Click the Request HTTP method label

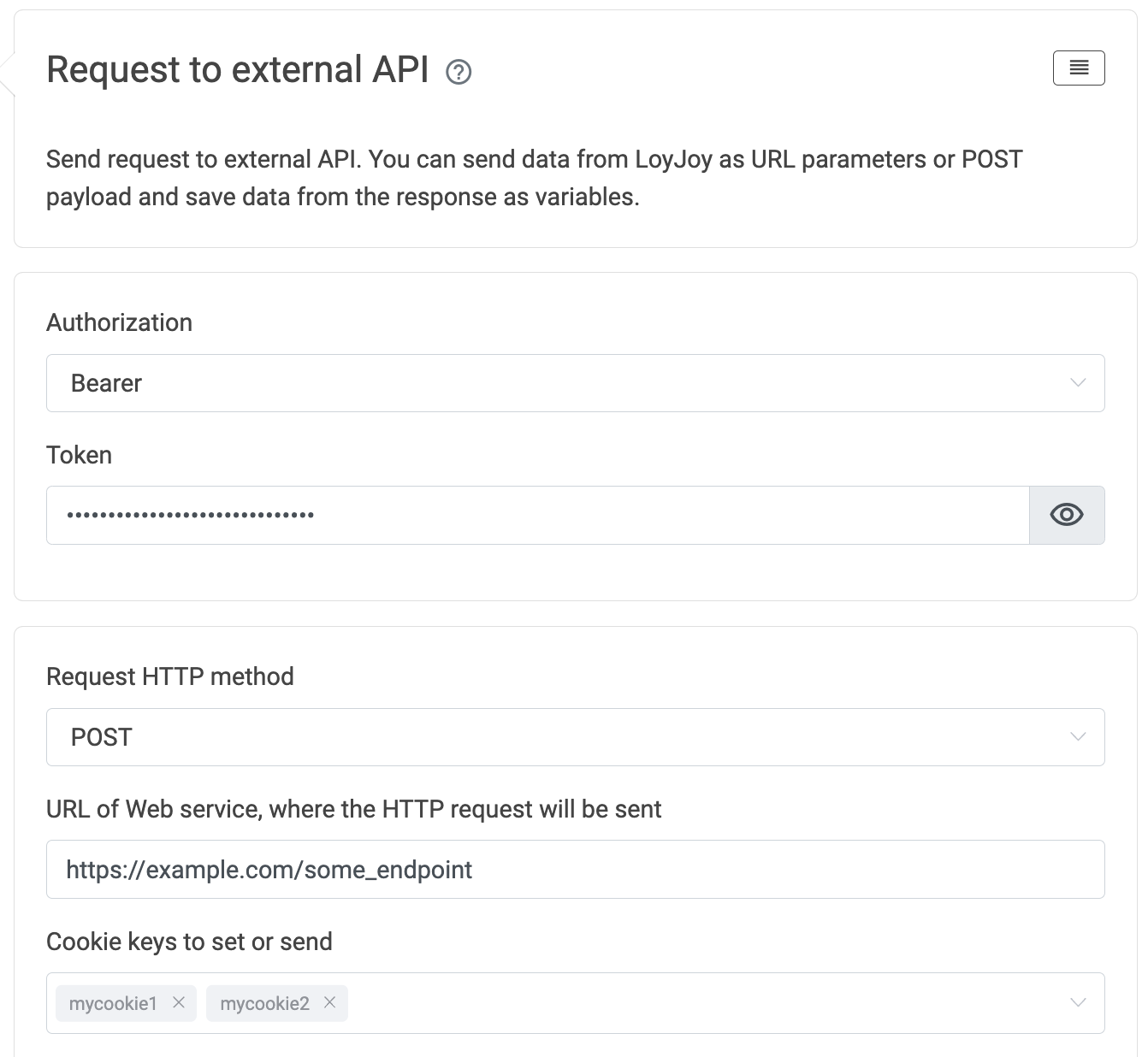169,676
